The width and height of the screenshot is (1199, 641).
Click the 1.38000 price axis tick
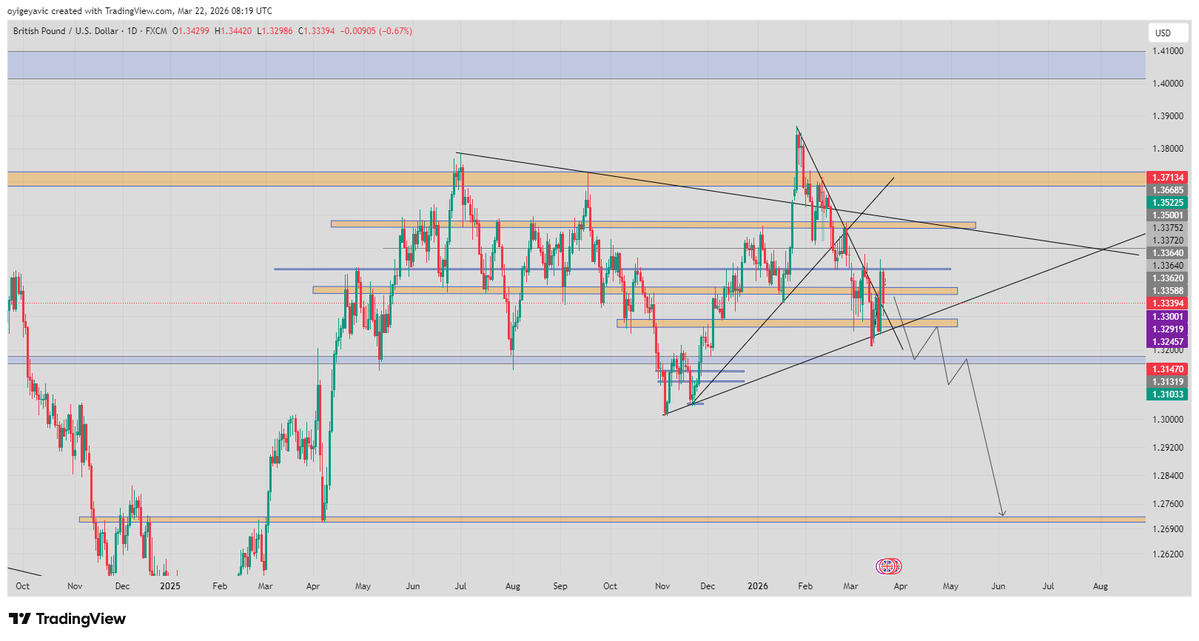point(1169,149)
